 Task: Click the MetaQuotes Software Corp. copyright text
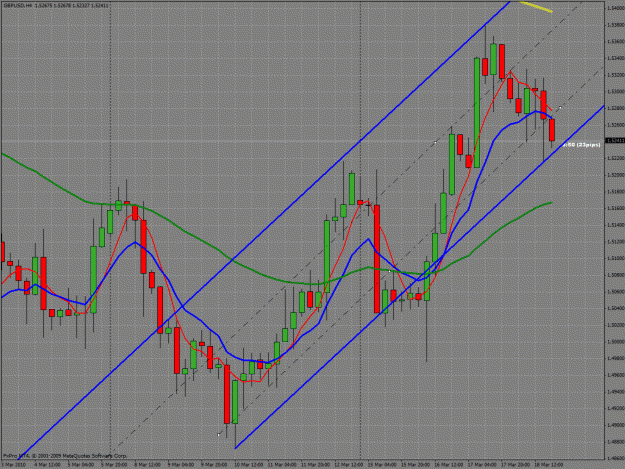pos(65,455)
